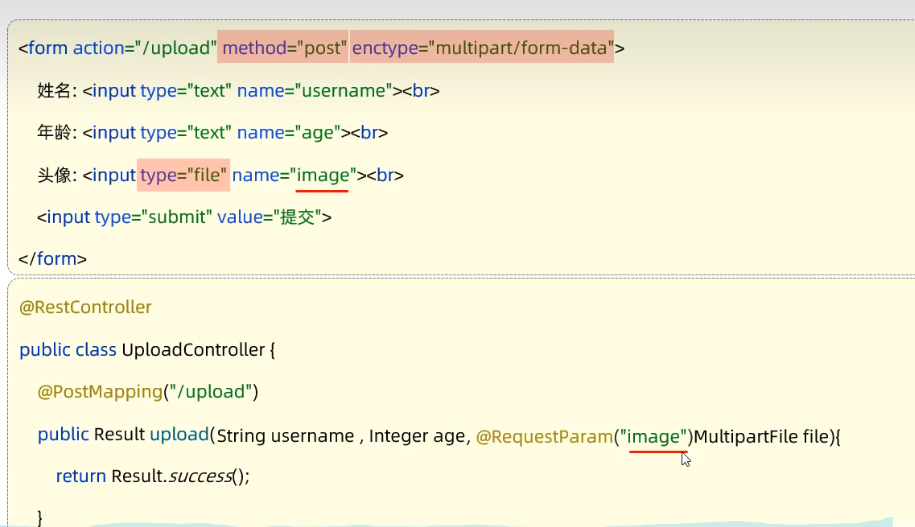
Task: Click the highlighted type="file" attribute
Action: pos(183,175)
